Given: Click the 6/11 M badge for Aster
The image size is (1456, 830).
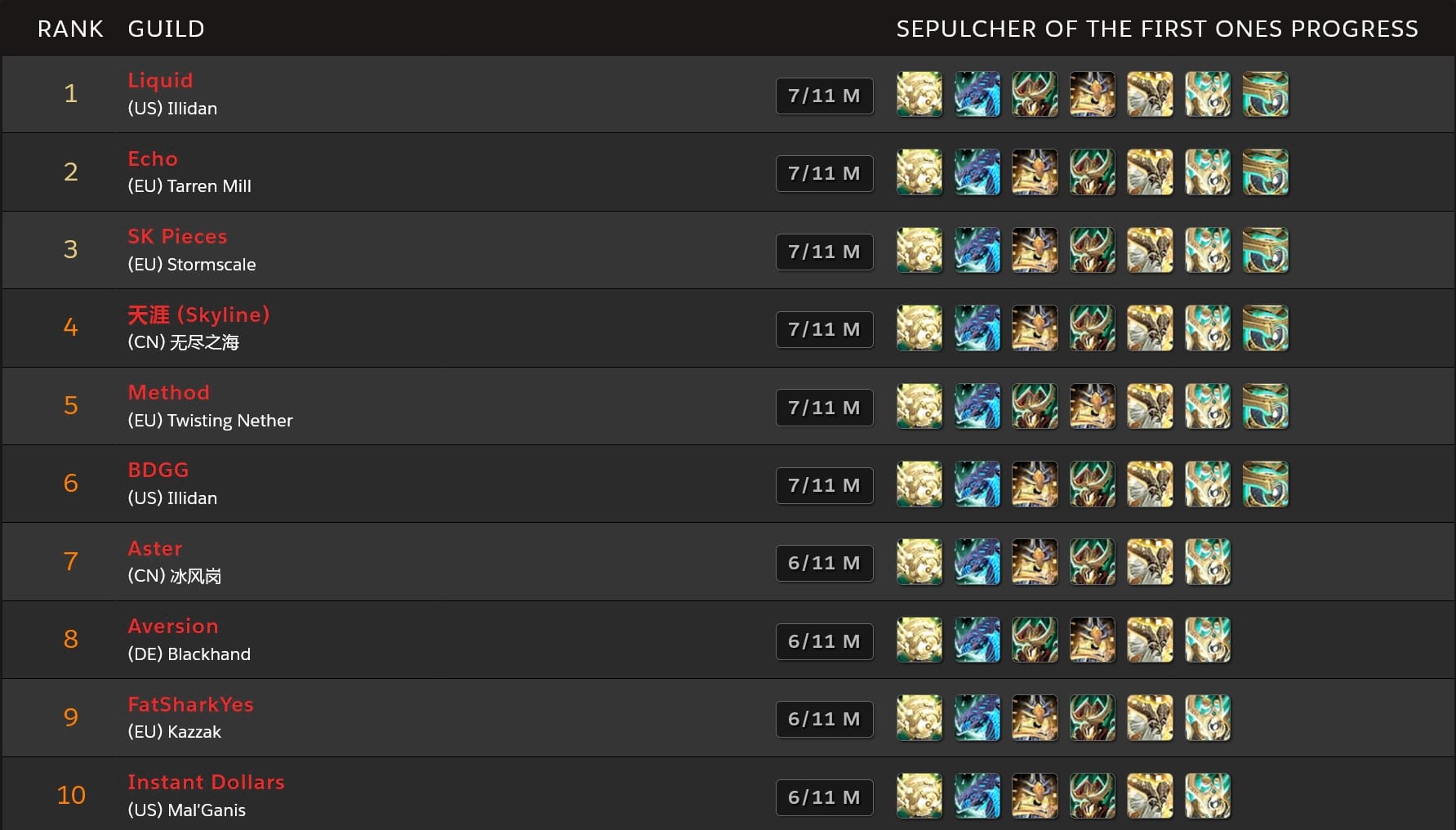Looking at the screenshot, I should 824,563.
